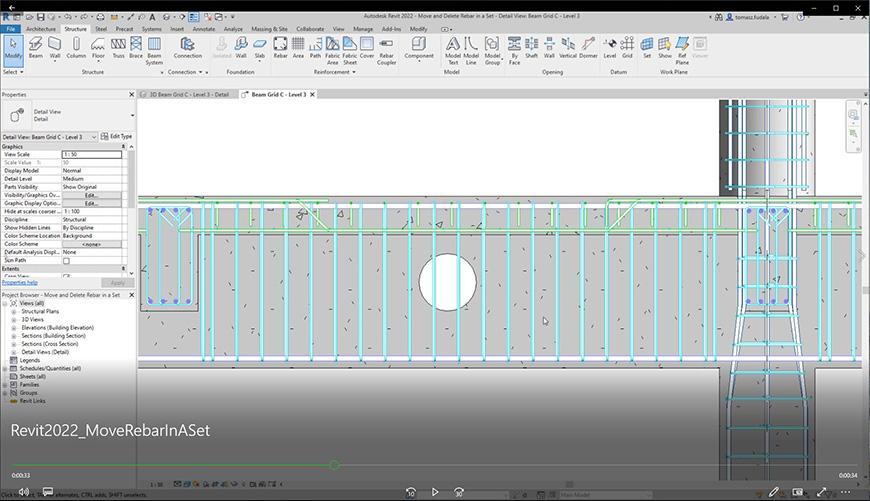Open the Properties help link
The image size is (870, 501).
pos(20,282)
